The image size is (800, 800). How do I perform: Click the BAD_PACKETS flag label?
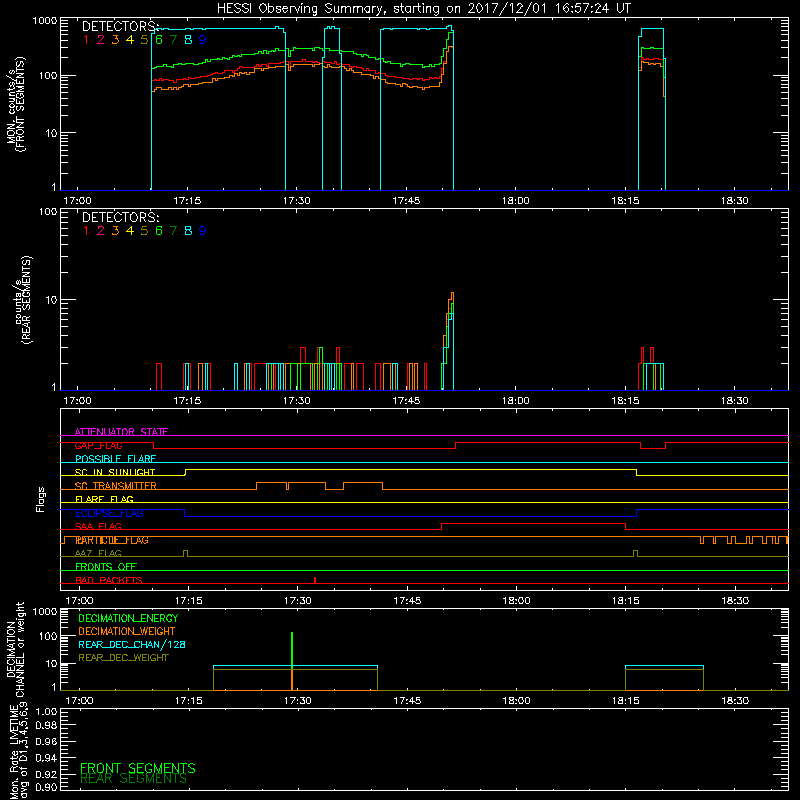(109, 580)
